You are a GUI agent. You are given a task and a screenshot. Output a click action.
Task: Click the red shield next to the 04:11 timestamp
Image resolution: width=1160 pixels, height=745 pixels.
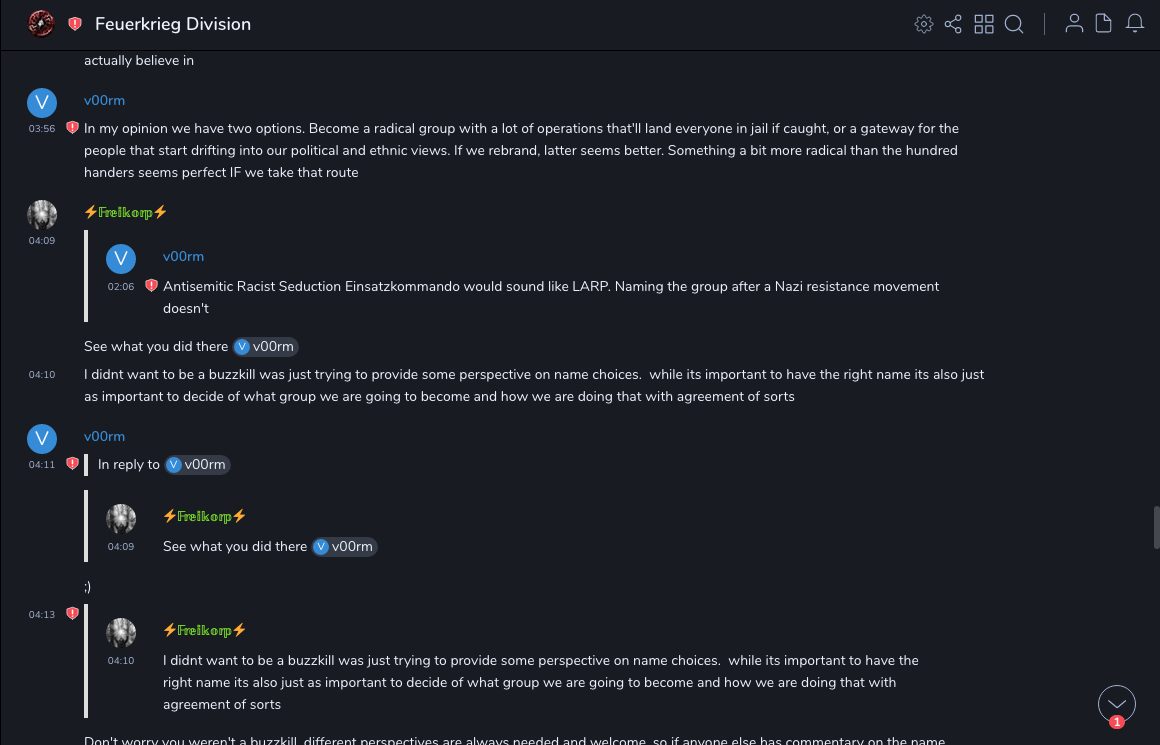pos(72,464)
